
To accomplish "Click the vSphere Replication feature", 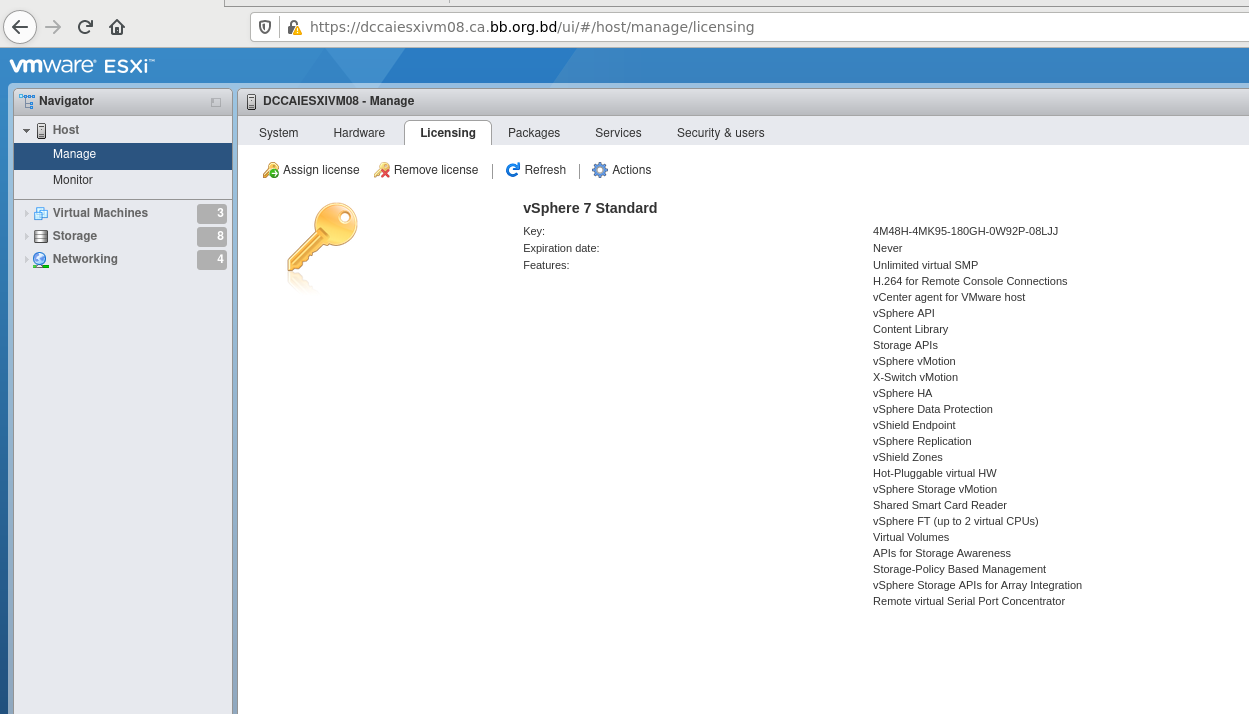I will click(x=922, y=441).
